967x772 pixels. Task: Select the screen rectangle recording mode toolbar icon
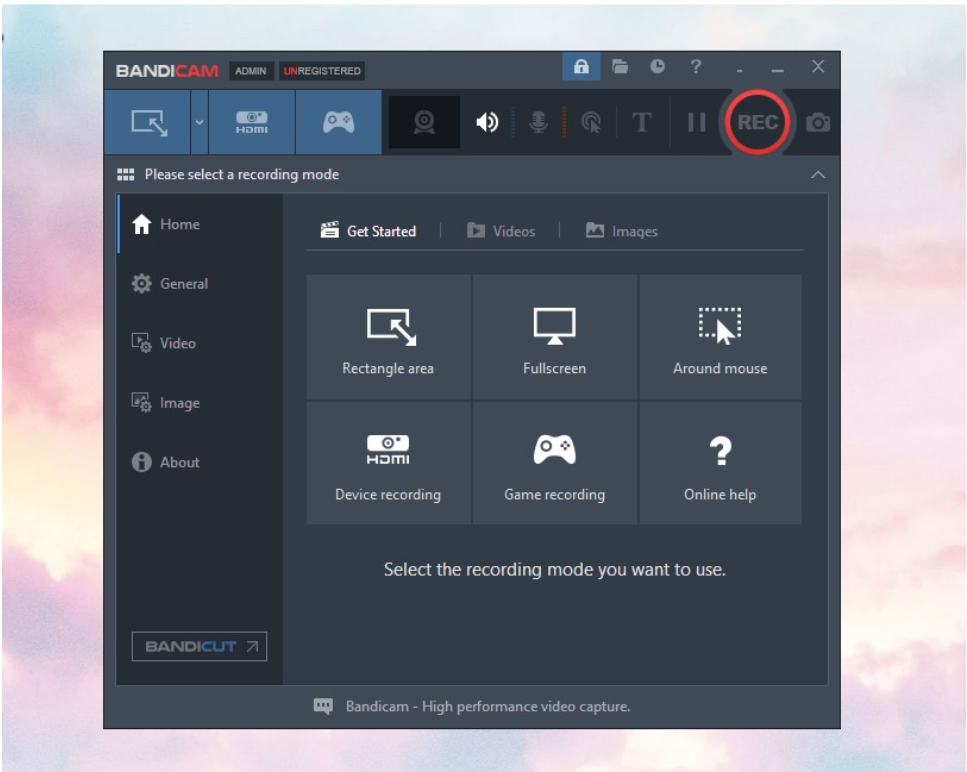tap(147, 122)
